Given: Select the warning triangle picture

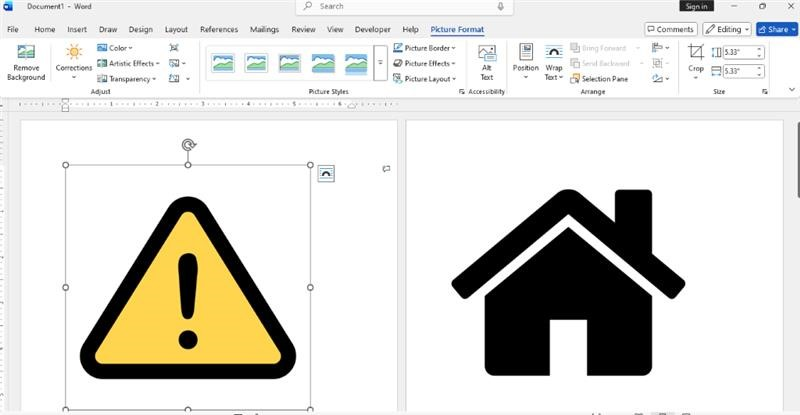Looking at the screenshot, I should point(188,288).
